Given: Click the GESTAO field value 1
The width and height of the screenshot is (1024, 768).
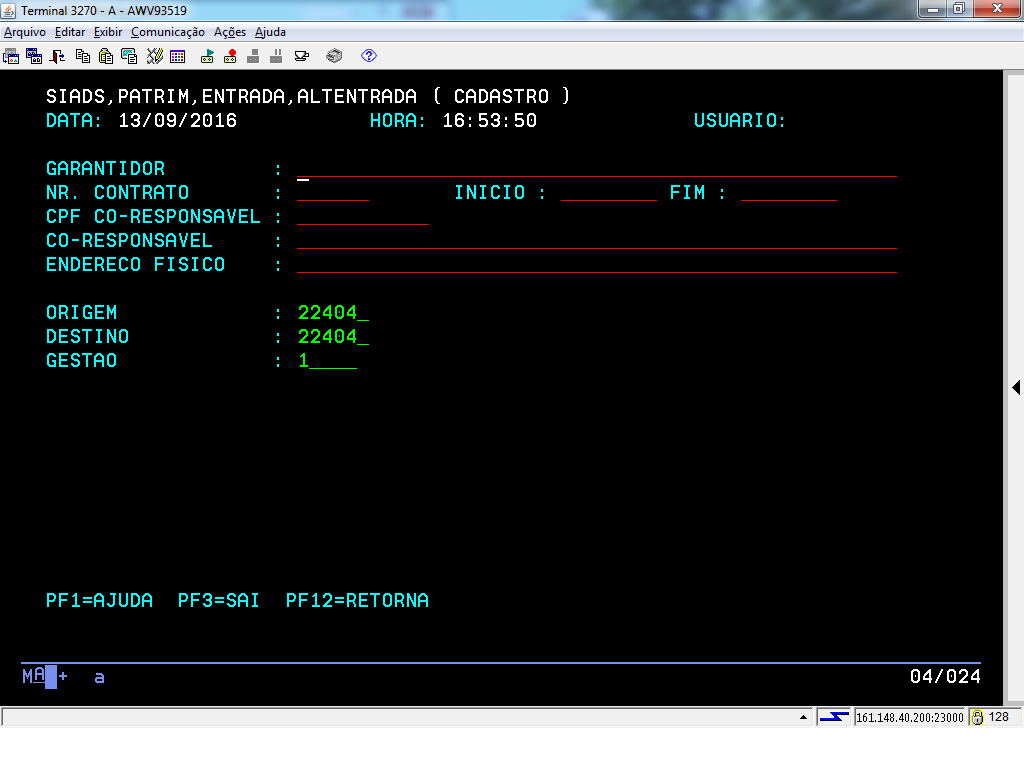Looking at the screenshot, I should [328, 361].
